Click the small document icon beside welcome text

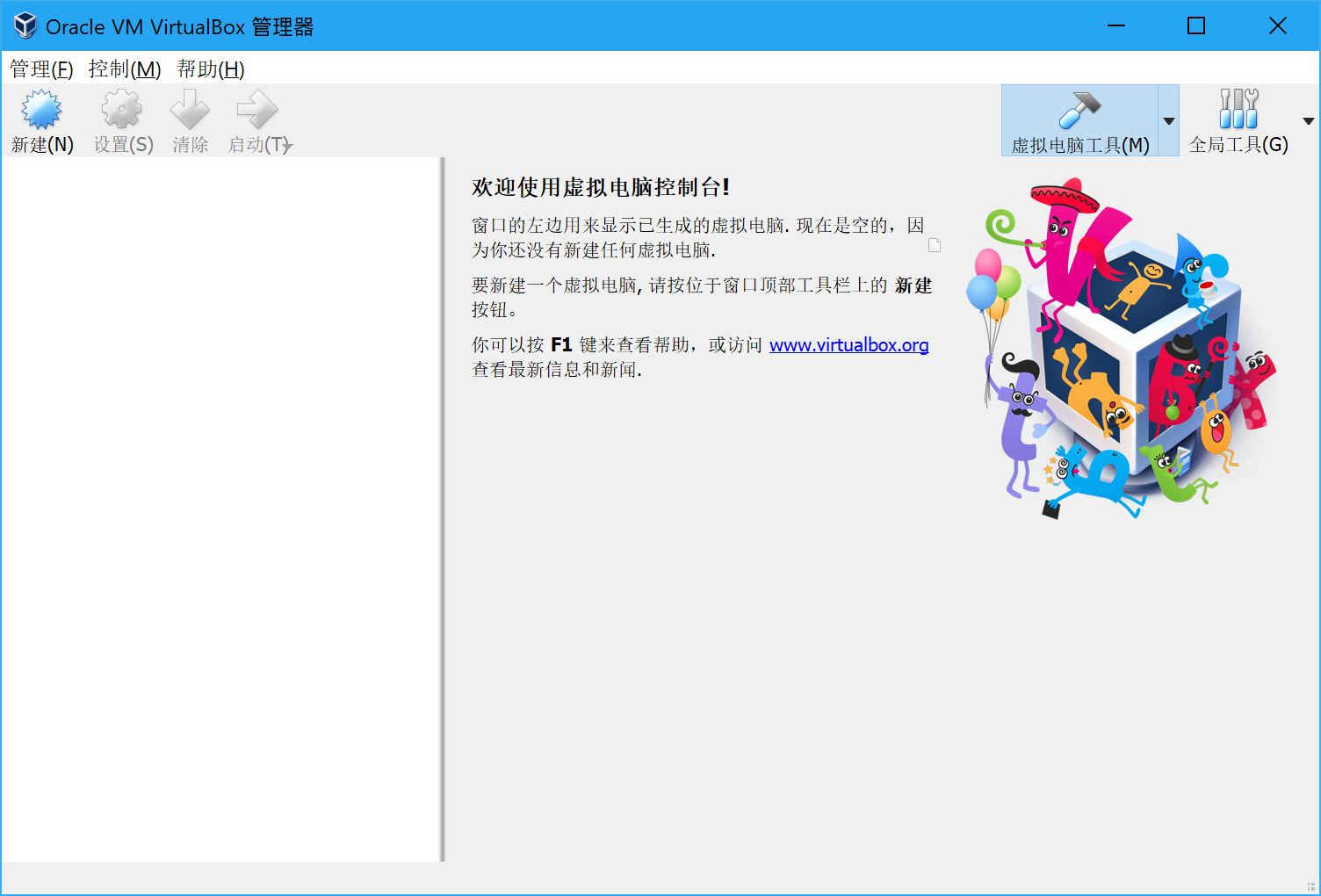coord(935,245)
